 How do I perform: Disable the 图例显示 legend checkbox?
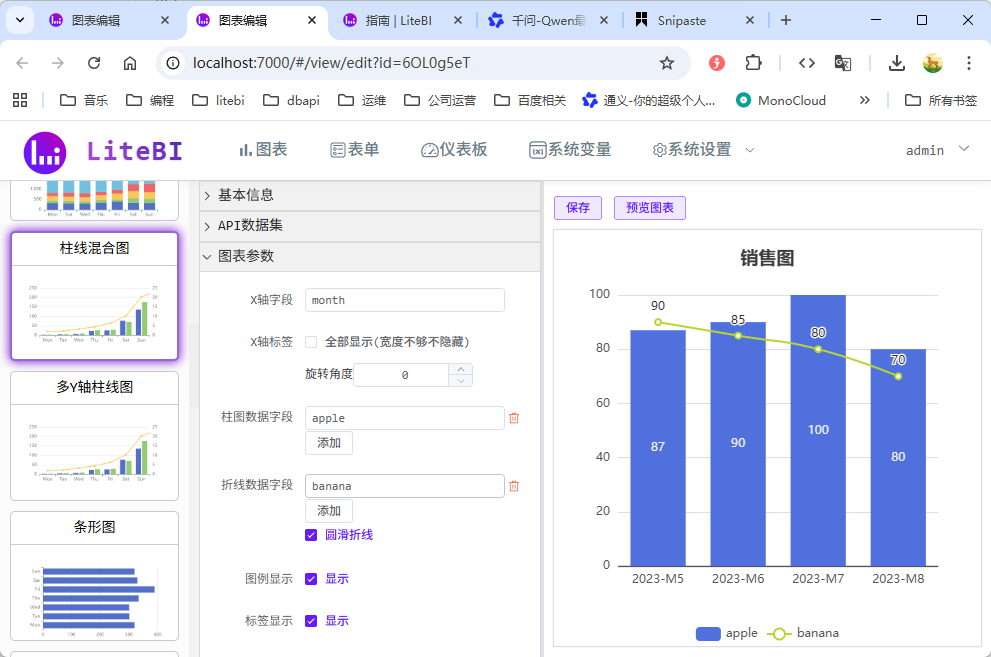[311, 578]
